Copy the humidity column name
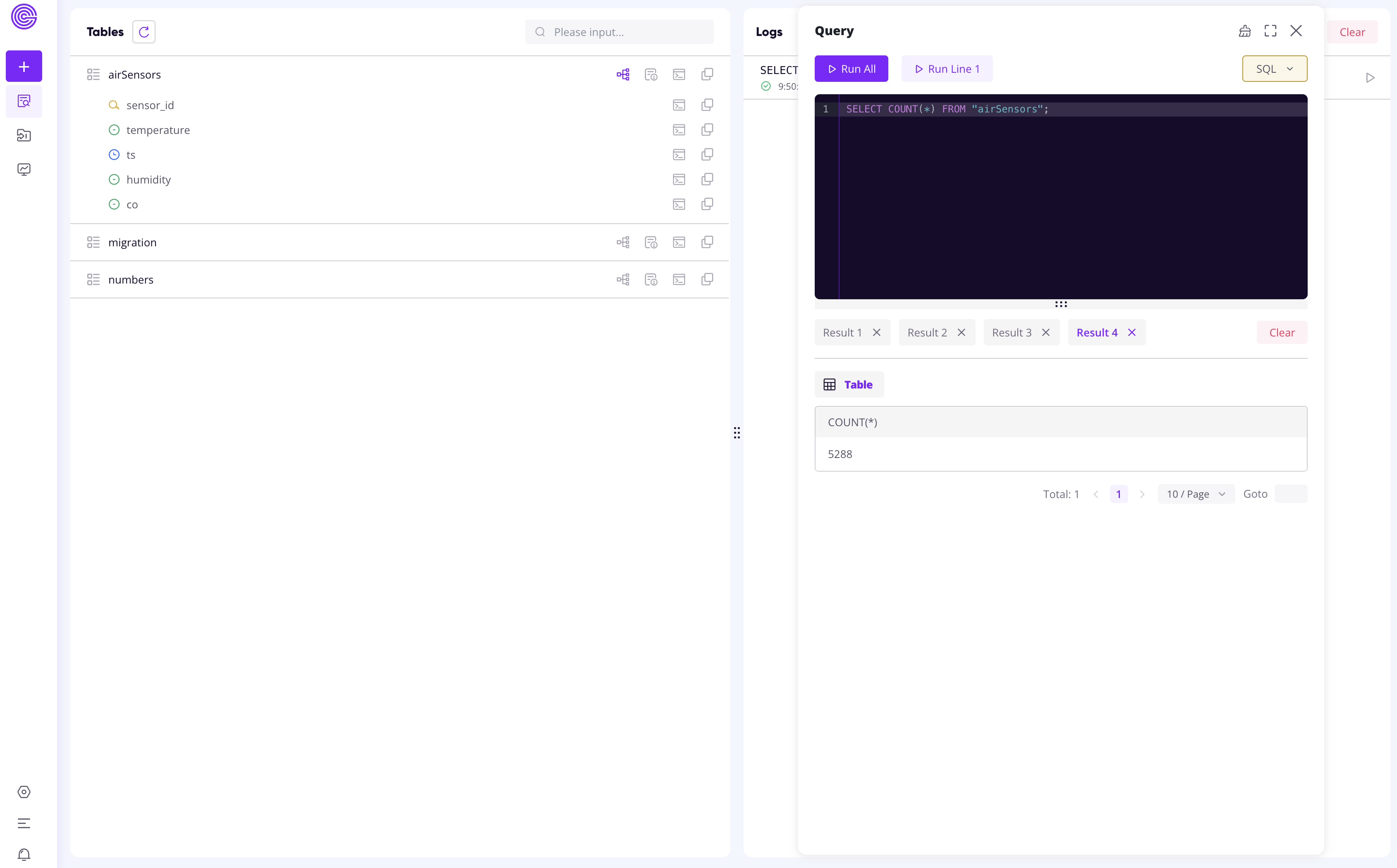 pyautogui.click(x=706, y=179)
